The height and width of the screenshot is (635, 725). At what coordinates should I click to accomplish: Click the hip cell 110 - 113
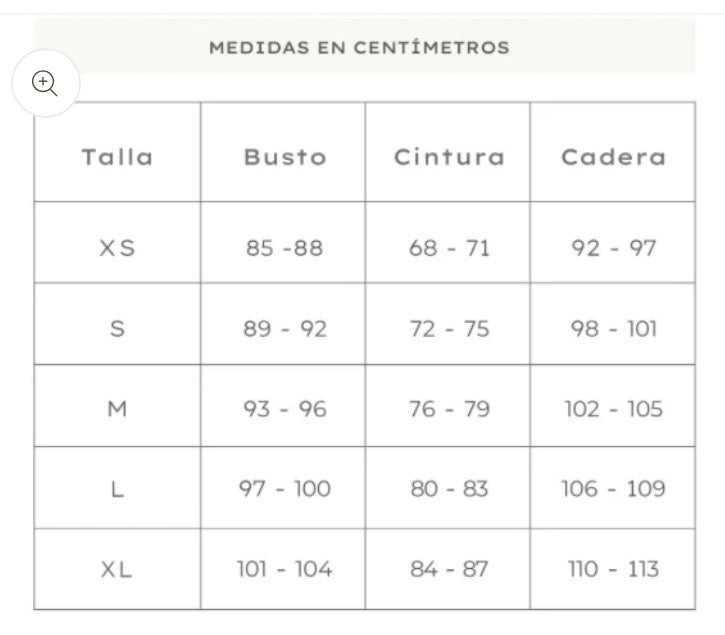(x=613, y=569)
